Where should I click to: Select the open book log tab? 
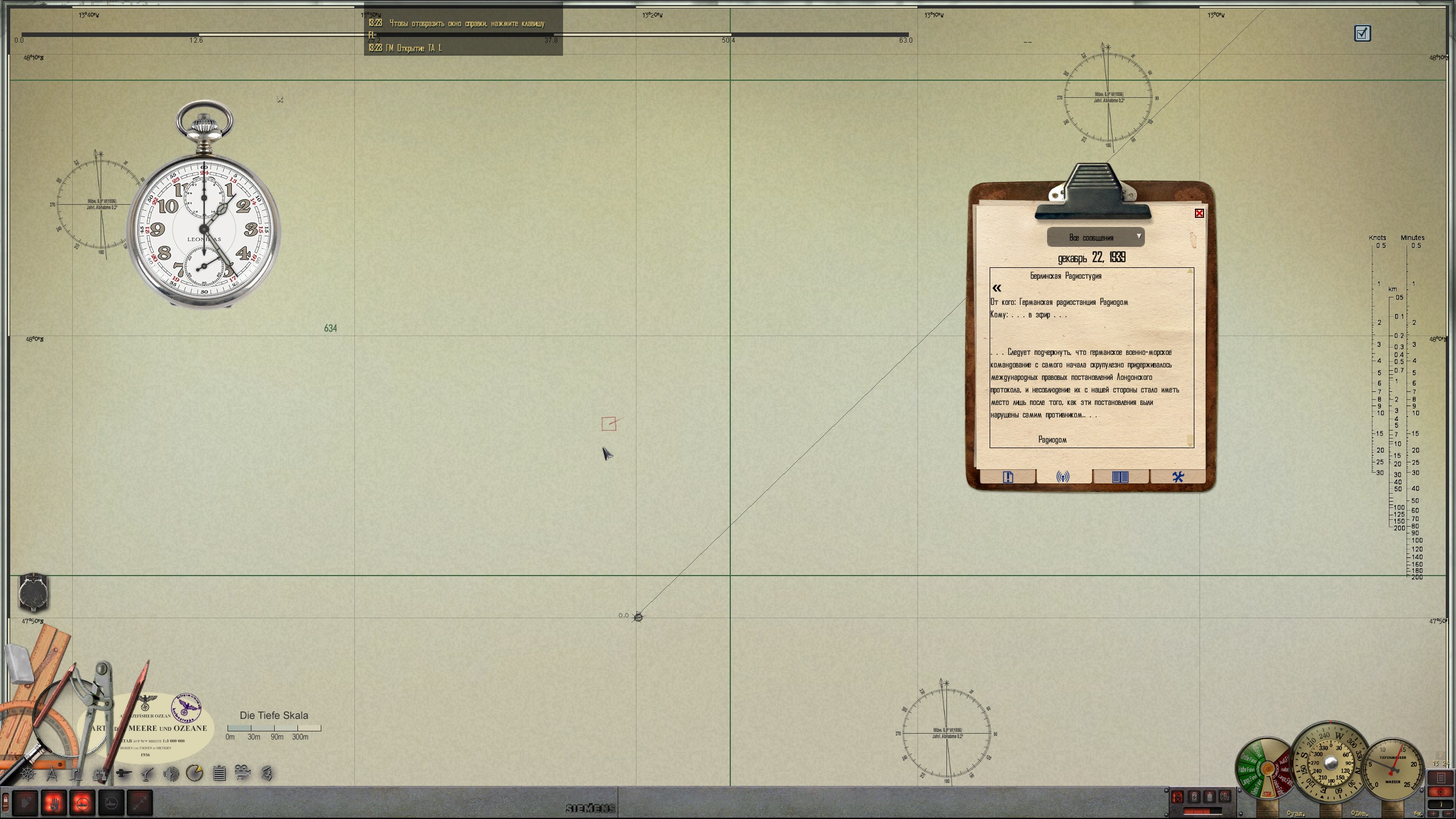pos(1120,477)
